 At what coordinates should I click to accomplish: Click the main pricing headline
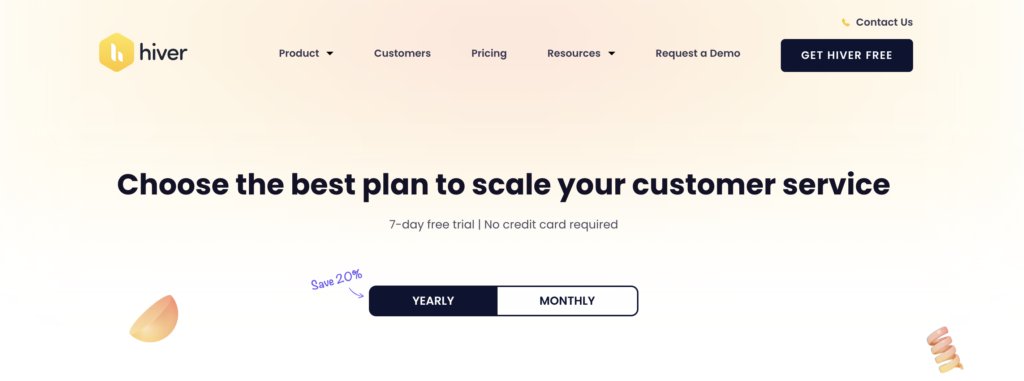(x=504, y=184)
